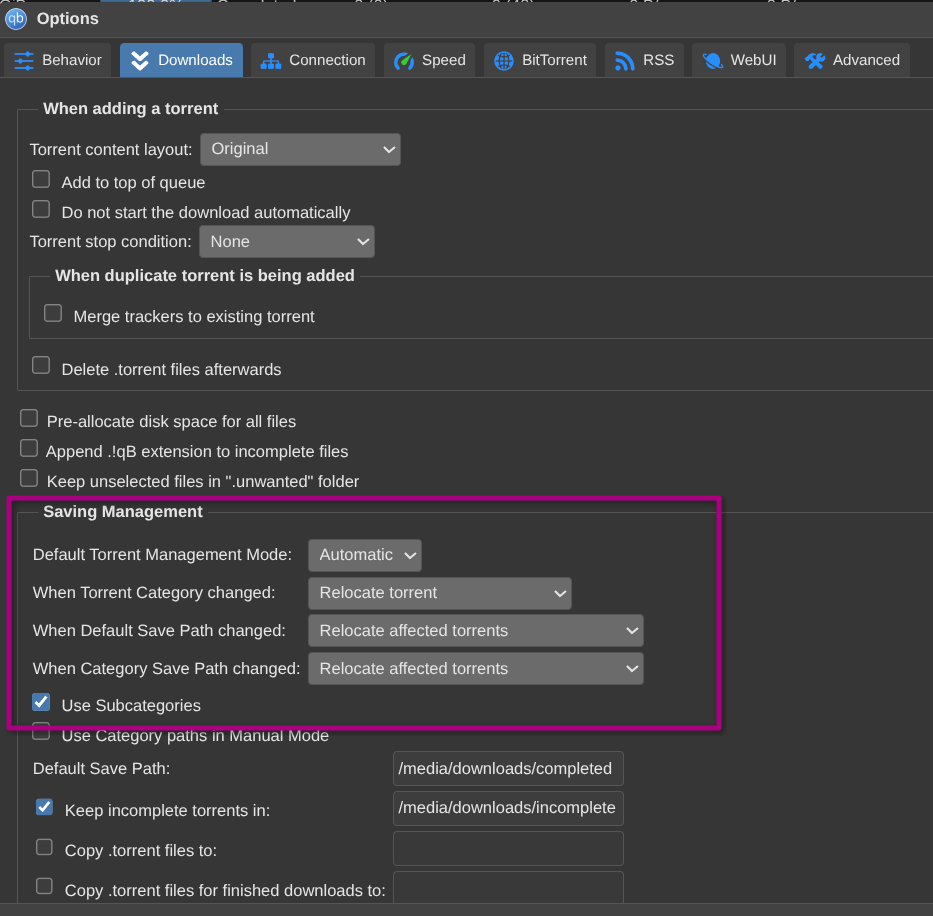Uncheck the Use Subcategories checkbox
Screen dimensions: 933x916
pyautogui.click(x=41, y=702)
